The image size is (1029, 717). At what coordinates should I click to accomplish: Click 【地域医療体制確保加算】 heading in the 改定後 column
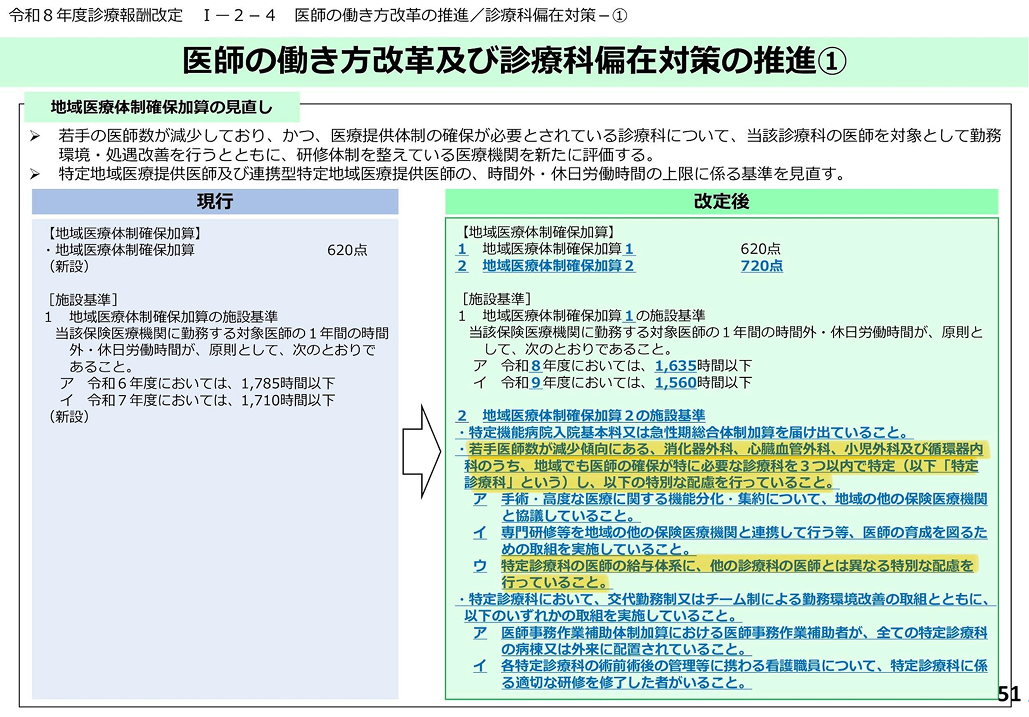538,232
